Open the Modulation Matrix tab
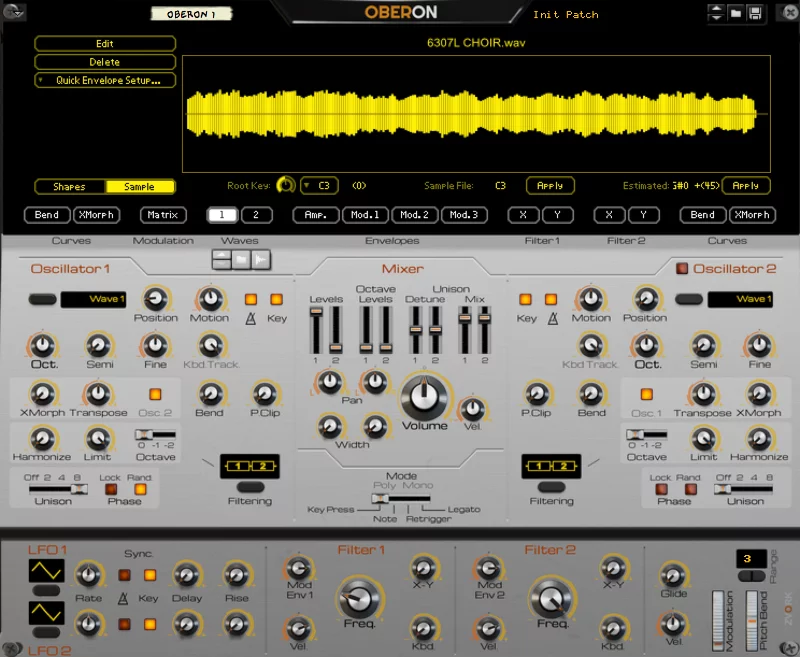 coord(163,215)
